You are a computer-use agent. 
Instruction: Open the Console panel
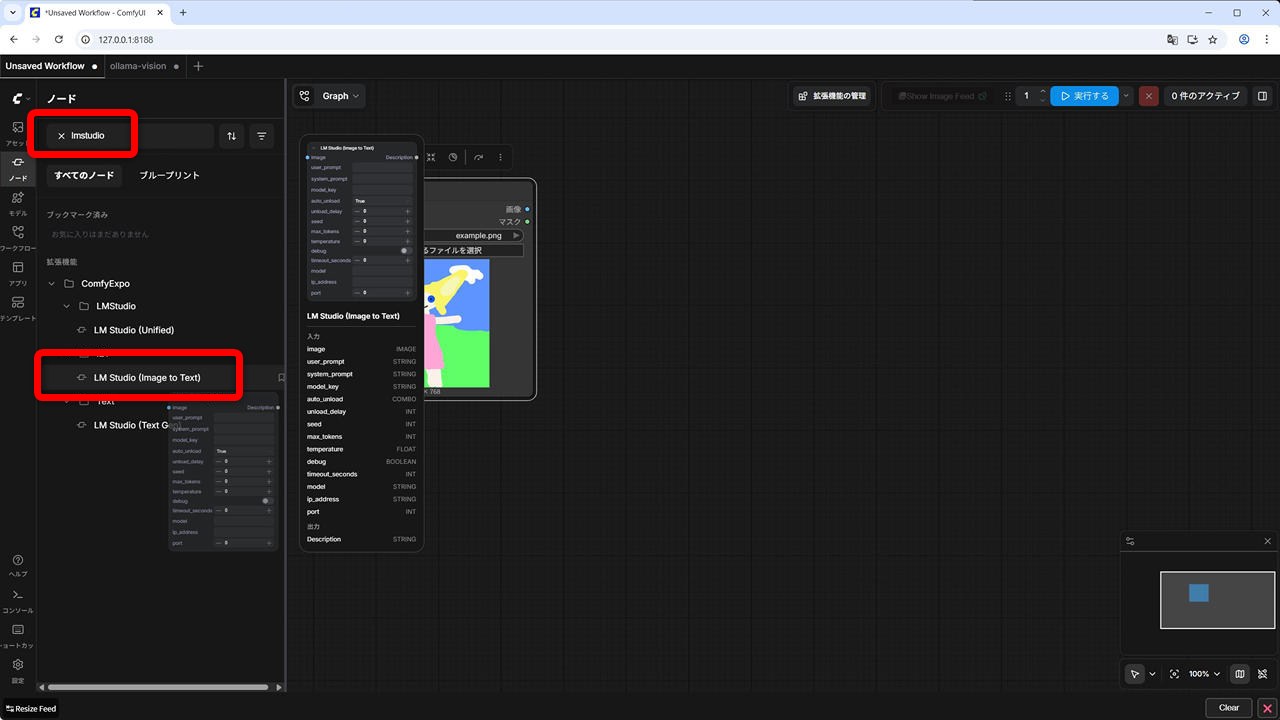click(18, 600)
